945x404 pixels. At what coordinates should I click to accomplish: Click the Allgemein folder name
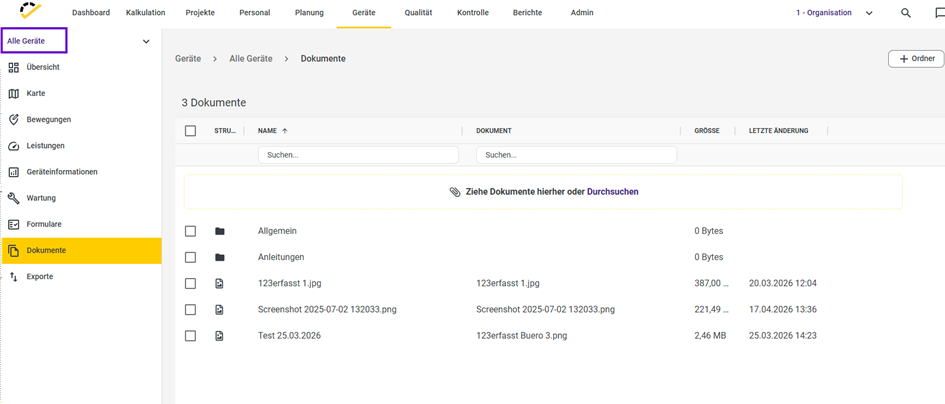click(x=277, y=231)
